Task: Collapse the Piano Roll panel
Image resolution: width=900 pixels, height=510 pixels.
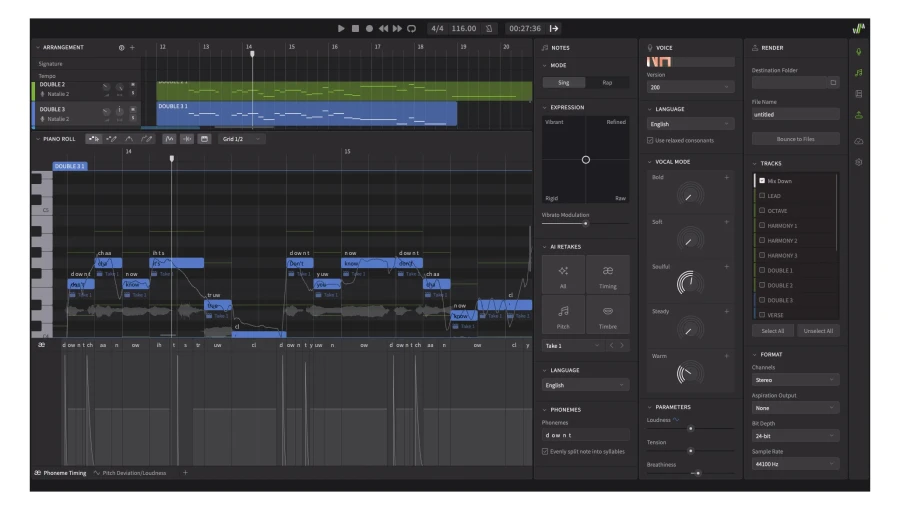Action: 38,139
